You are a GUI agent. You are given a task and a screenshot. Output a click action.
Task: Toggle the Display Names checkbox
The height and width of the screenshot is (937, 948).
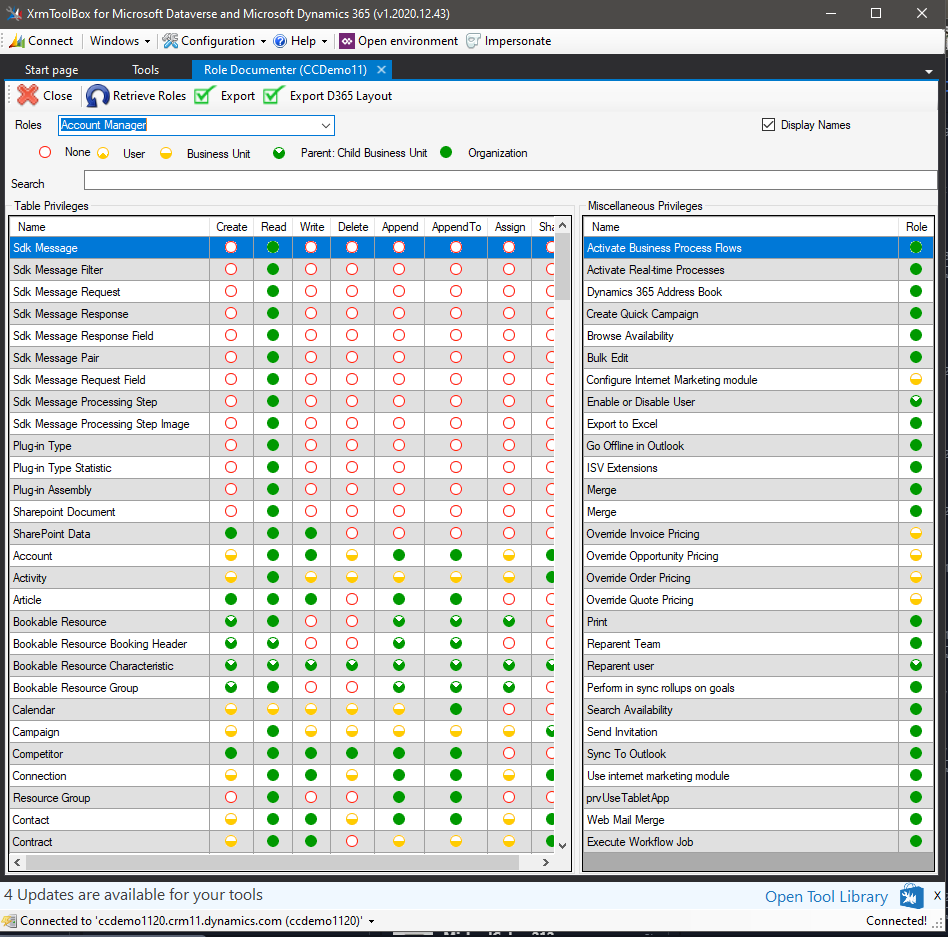768,125
